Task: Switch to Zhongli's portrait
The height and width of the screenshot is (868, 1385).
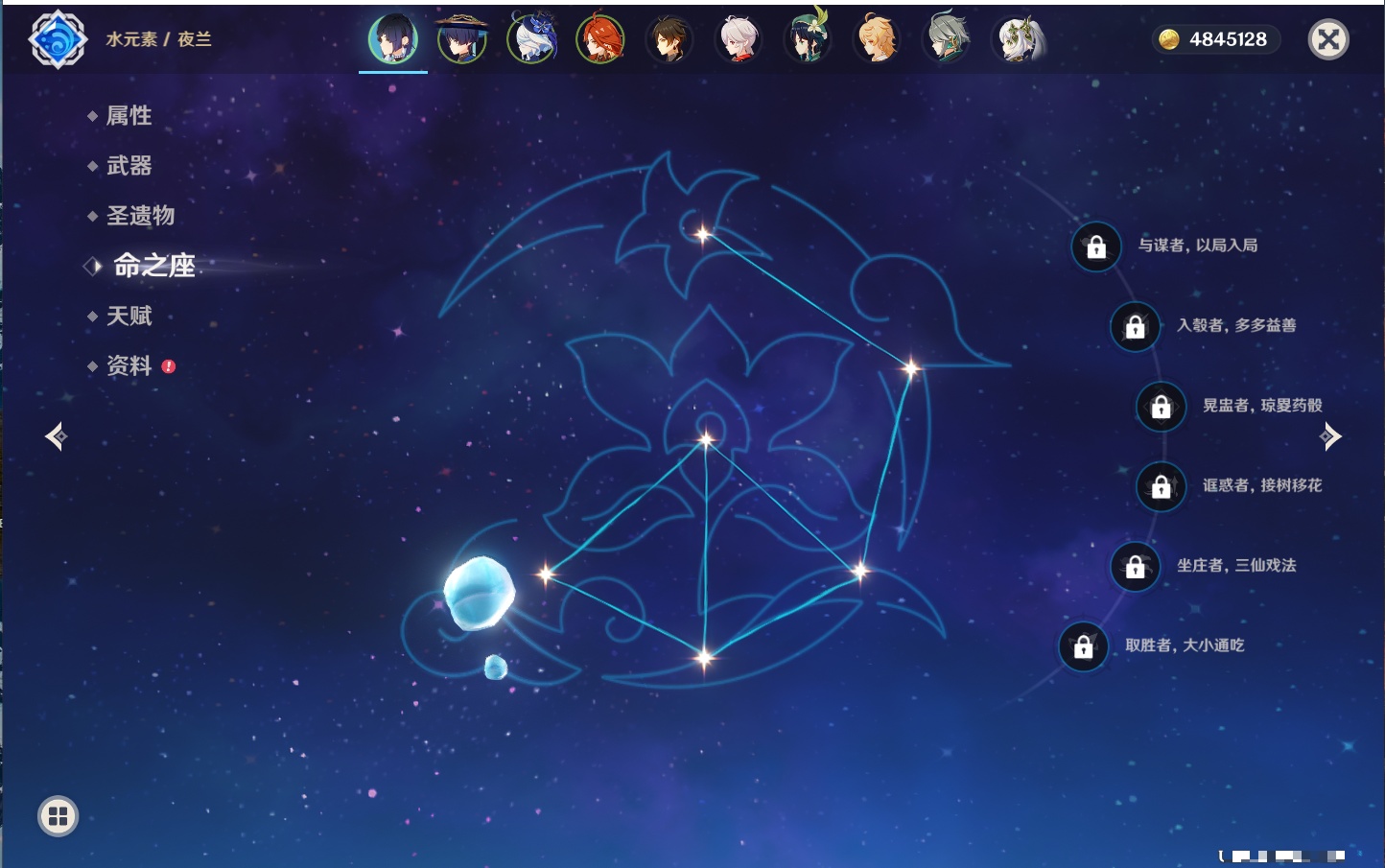Action: click(x=669, y=39)
